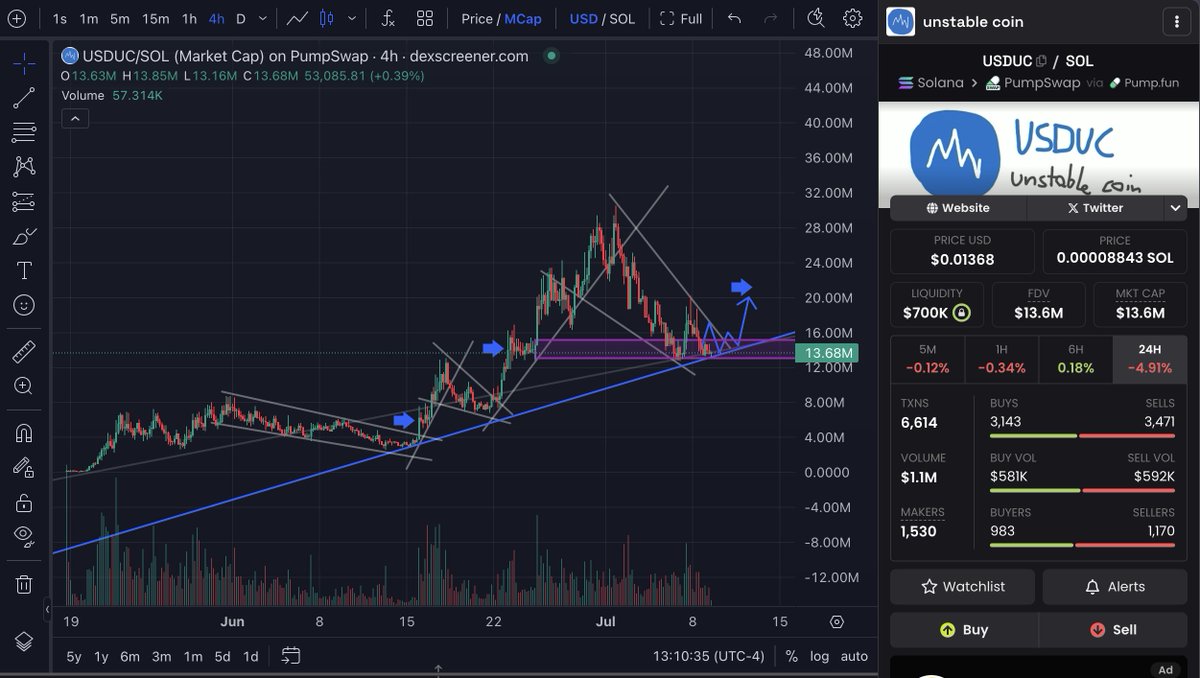Toggle percentage scale
Viewport: 1200px width, 678px height.
(792, 656)
